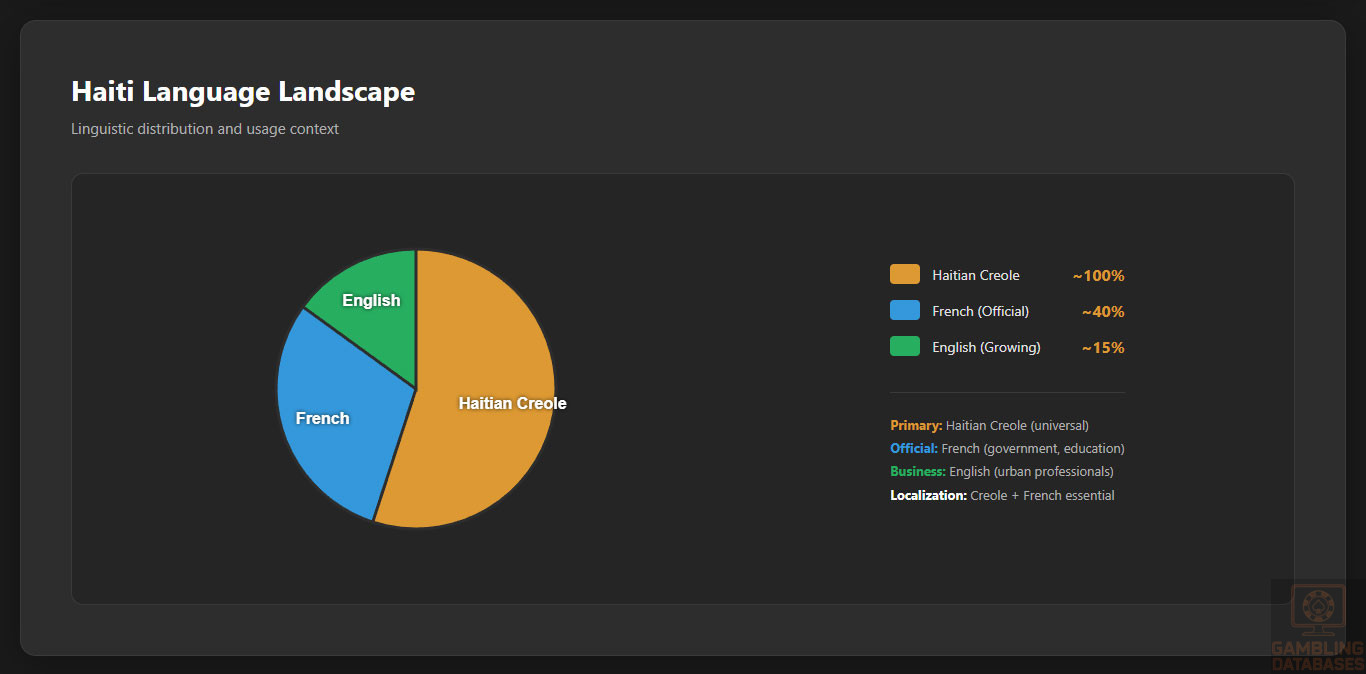
Task: Click the orange Haitian Creole legend swatch
Action: pos(904,275)
